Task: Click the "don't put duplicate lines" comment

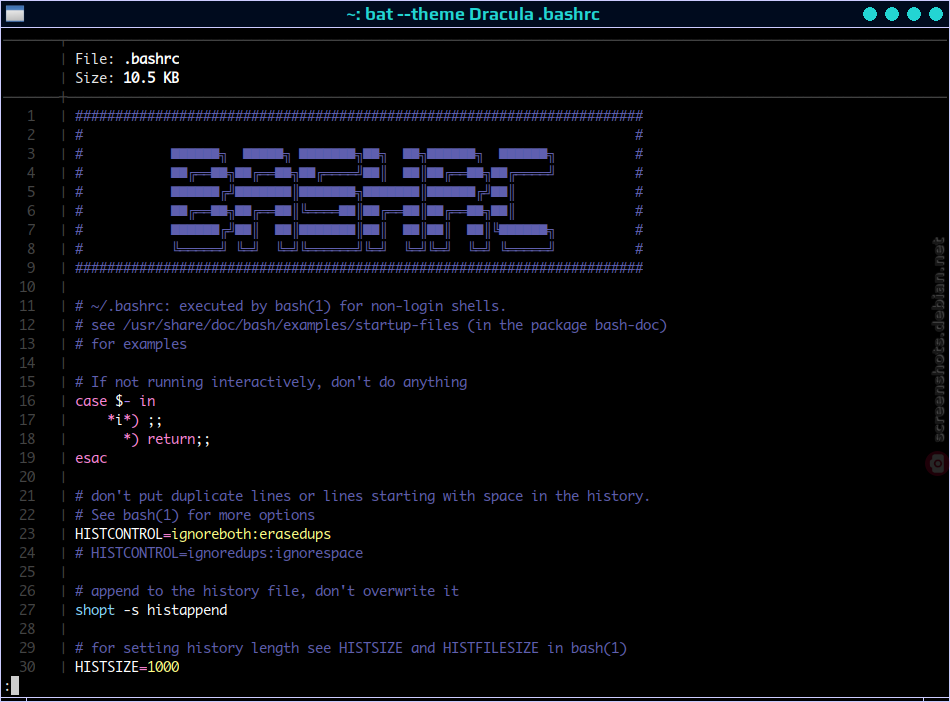Action: (362, 496)
